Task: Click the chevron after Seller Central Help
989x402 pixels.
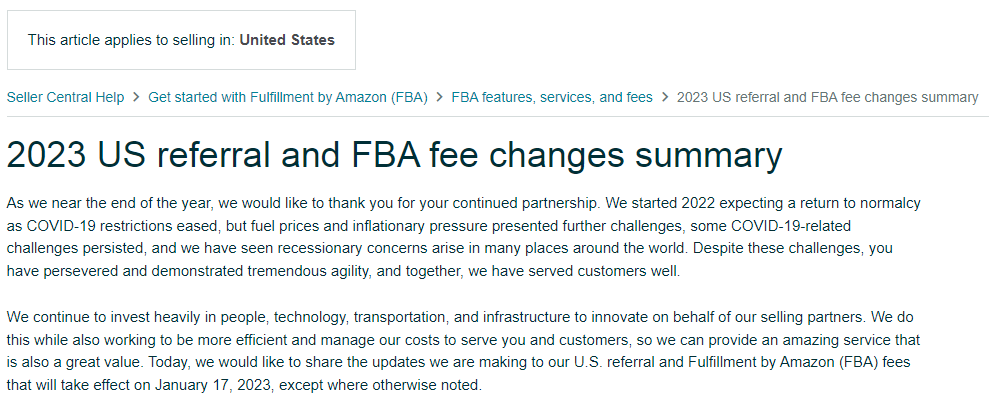Action: tap(136, 97)
